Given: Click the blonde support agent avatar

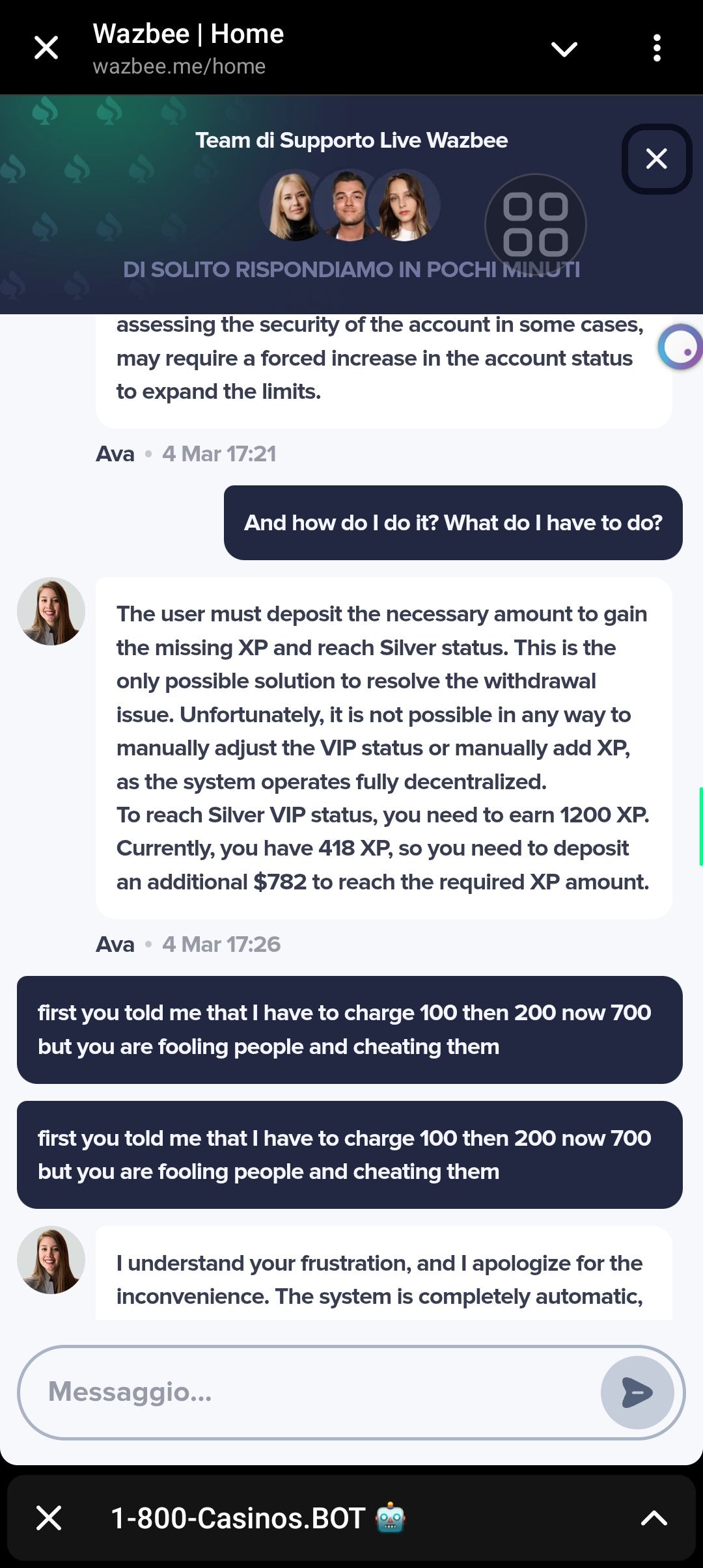Looking at the screenshot, I should tap(292, 206).
